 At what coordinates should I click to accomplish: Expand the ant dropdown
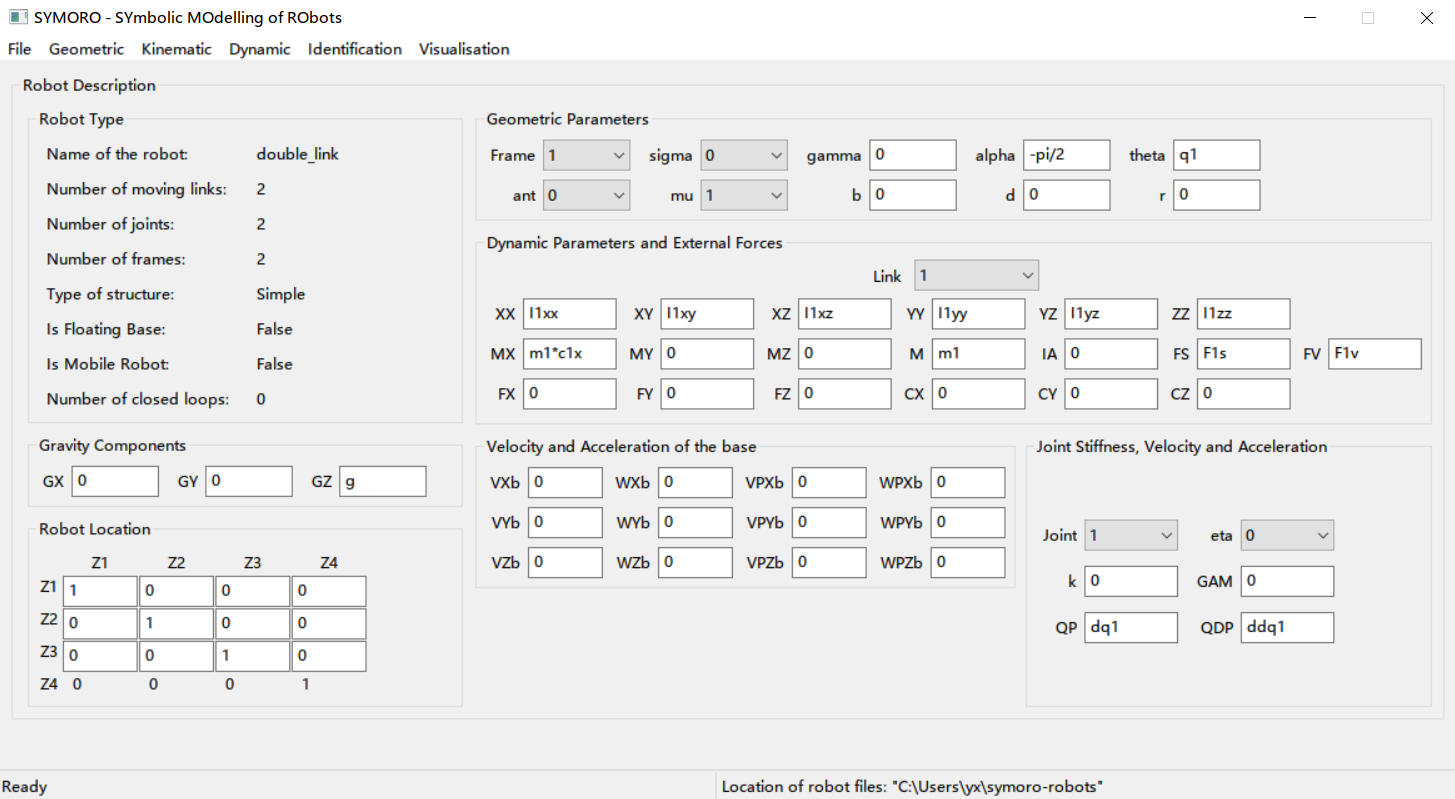pyautogui.click(x=586, y=195)
